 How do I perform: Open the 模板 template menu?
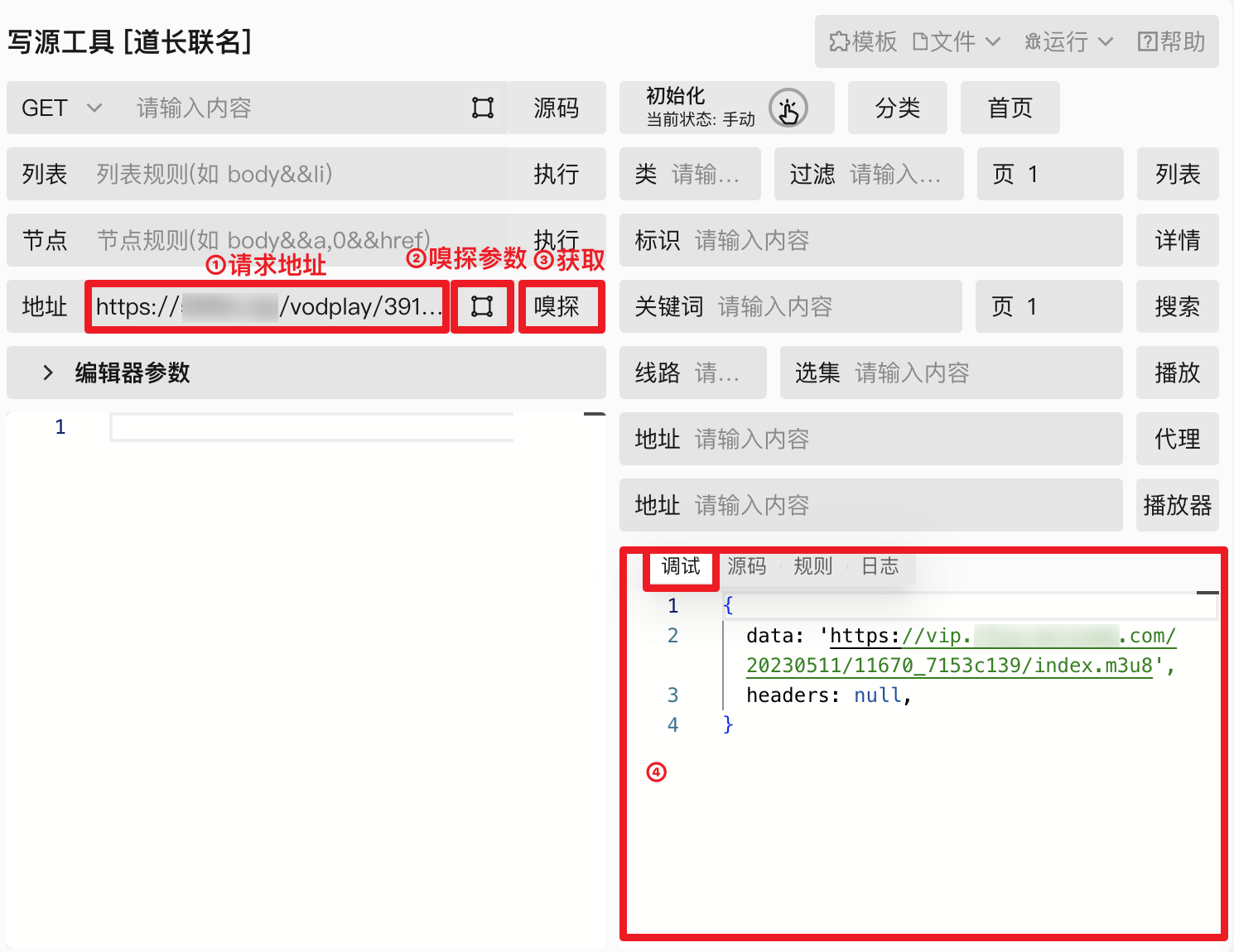(x=863, y=41)
